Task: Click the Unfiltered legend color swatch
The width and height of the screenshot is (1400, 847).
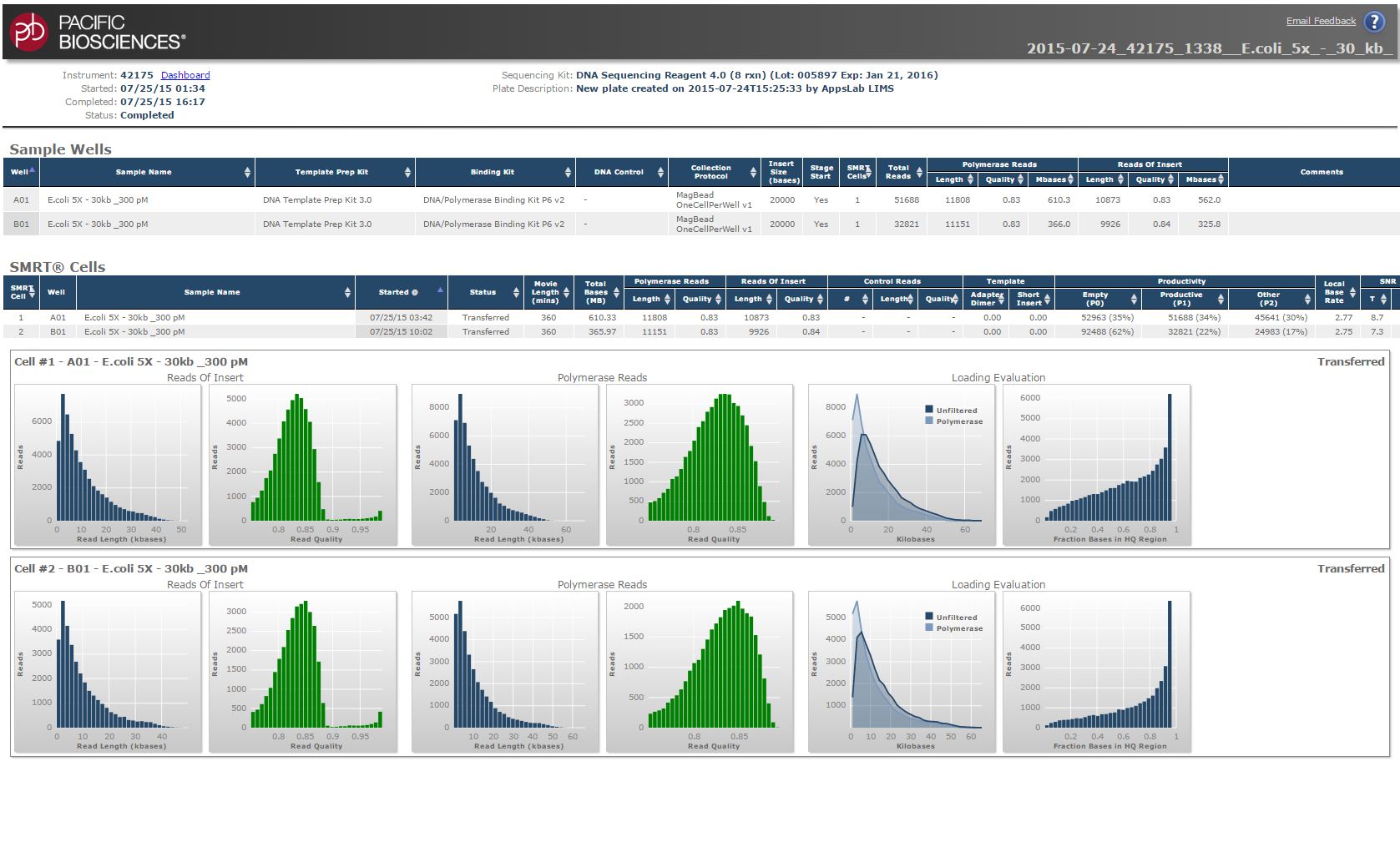Action: (928, 410)
